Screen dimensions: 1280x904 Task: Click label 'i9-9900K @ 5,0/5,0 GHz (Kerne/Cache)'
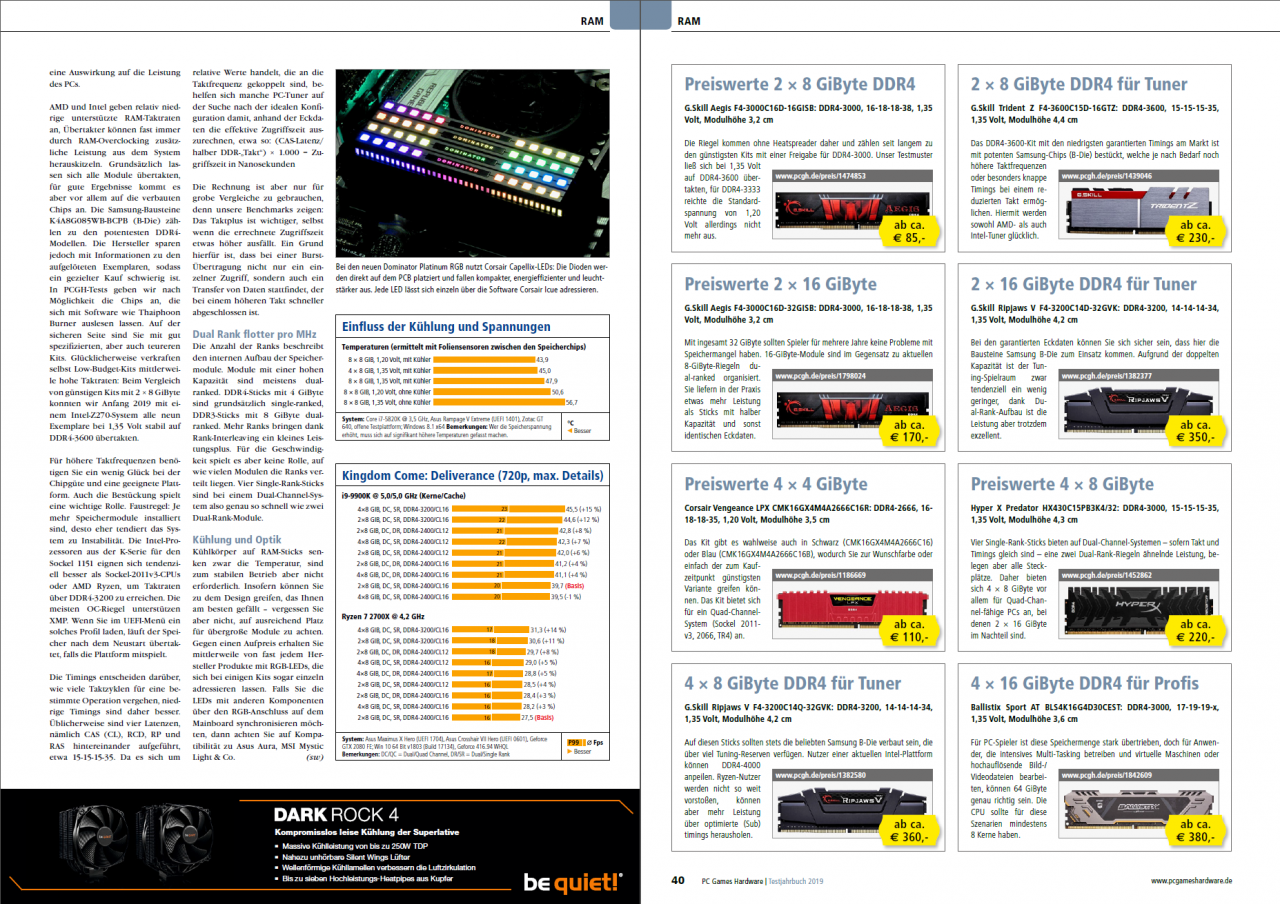(x=404, y=494)
